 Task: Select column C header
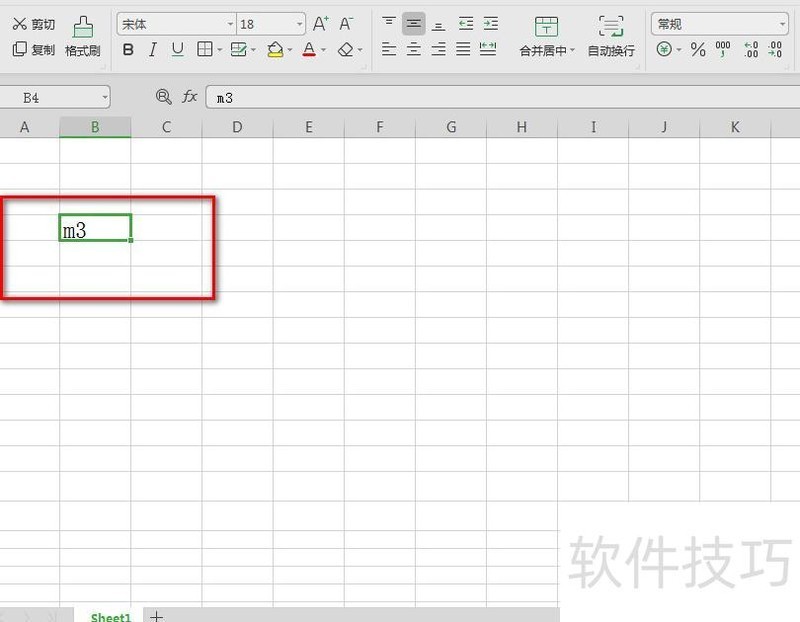coord(166,127)
